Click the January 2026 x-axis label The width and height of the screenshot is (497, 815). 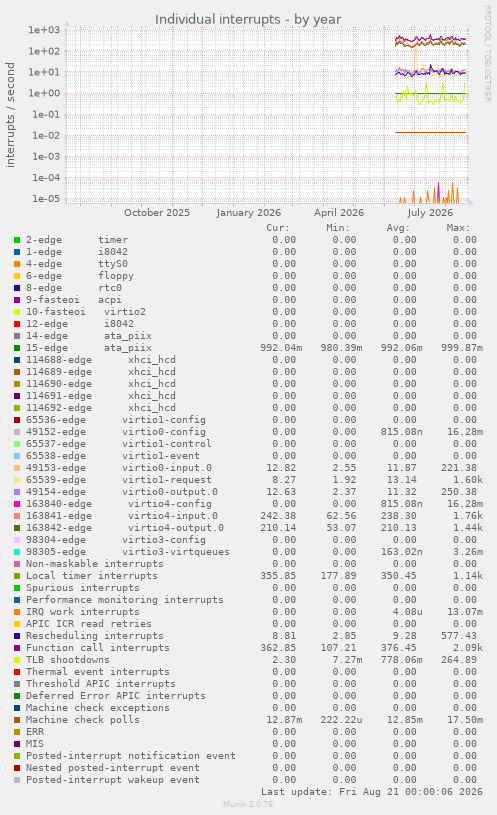pyautogui.click(x=248, y=213)
